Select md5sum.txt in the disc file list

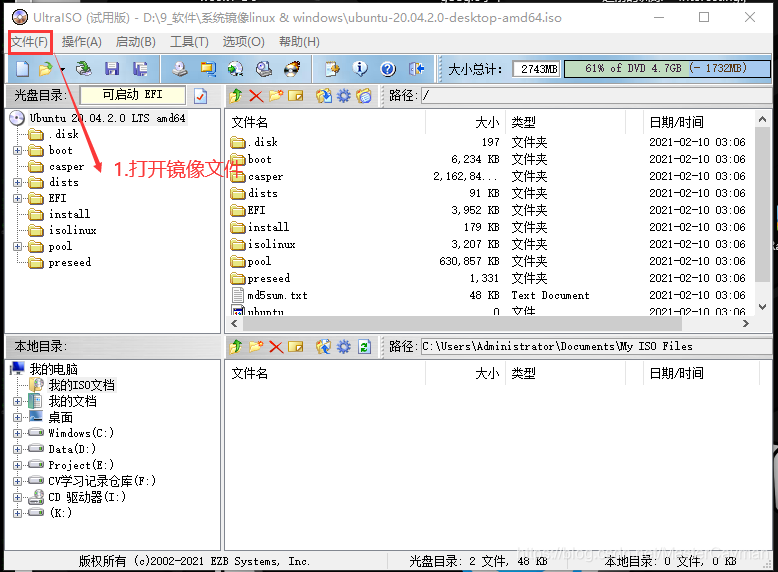pyautogui.click(x=278, y=296)
